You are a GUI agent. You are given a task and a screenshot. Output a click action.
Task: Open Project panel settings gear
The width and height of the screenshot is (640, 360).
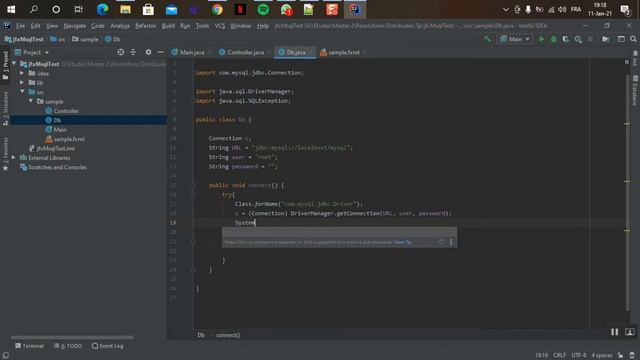[x=148, y=52]
